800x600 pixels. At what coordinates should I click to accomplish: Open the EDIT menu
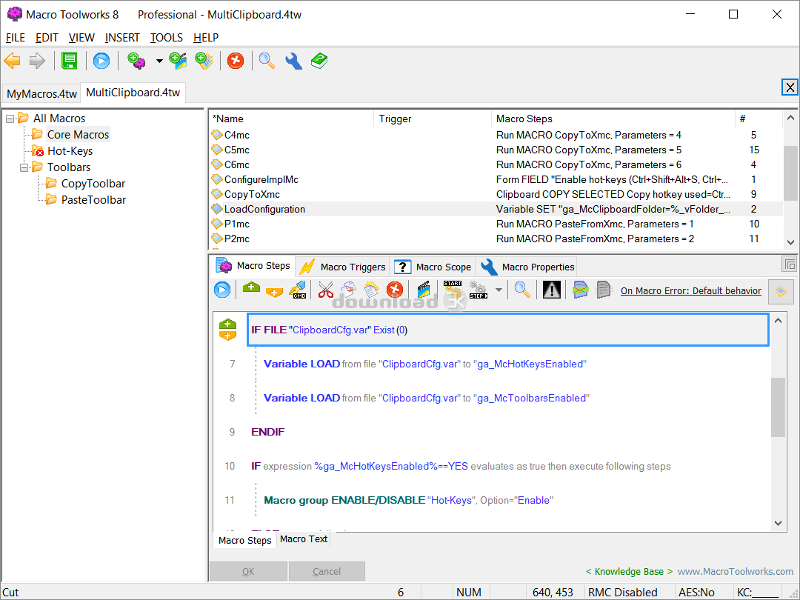point(46,38)
